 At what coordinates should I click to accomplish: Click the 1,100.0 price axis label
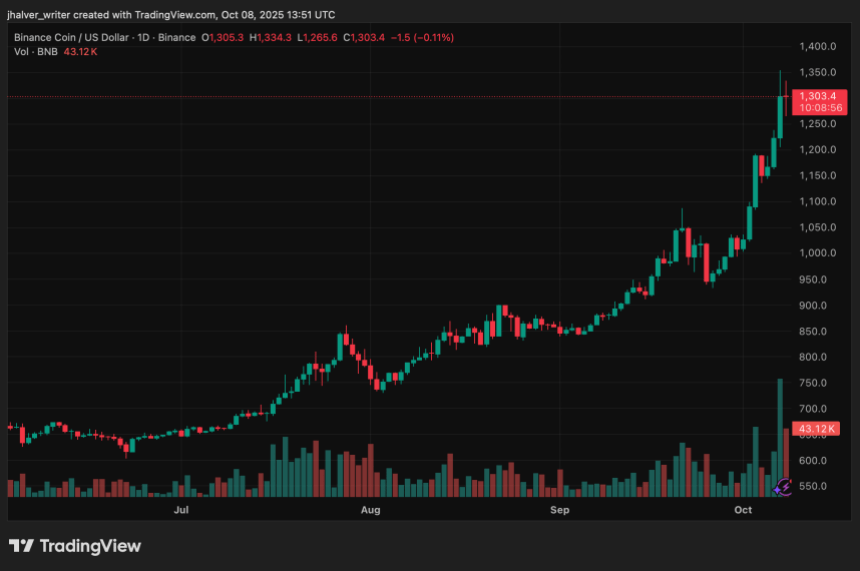[x=817, y=201]
